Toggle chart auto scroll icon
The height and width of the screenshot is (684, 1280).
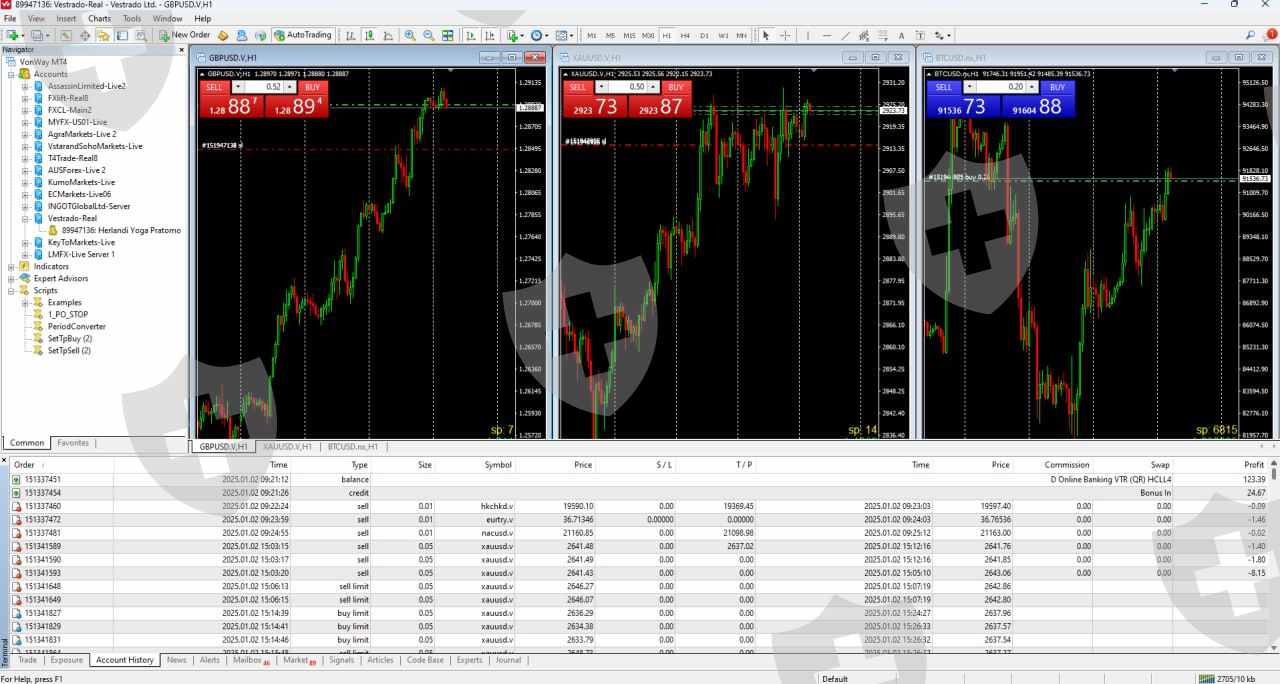tap(471, 35)
